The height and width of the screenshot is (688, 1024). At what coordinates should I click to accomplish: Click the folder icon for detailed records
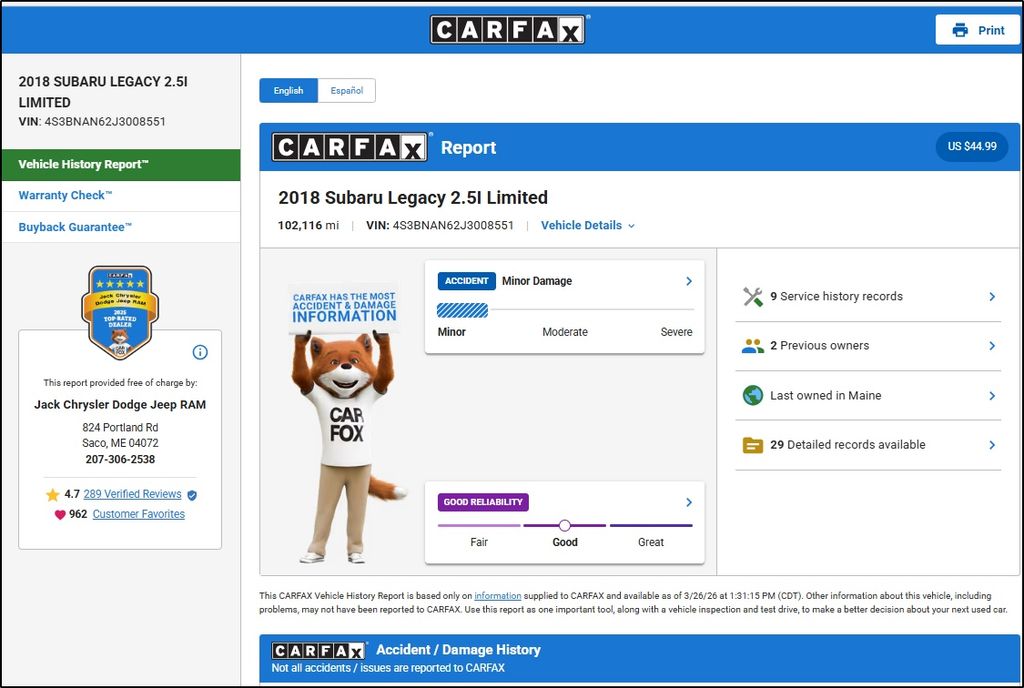(753, 445)
